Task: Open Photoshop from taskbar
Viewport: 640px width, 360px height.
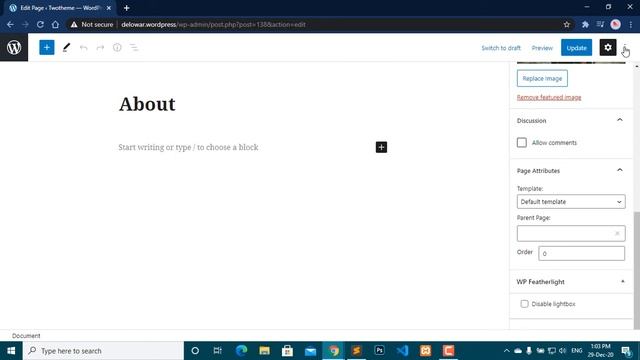Action: click(x=379, y=351)
